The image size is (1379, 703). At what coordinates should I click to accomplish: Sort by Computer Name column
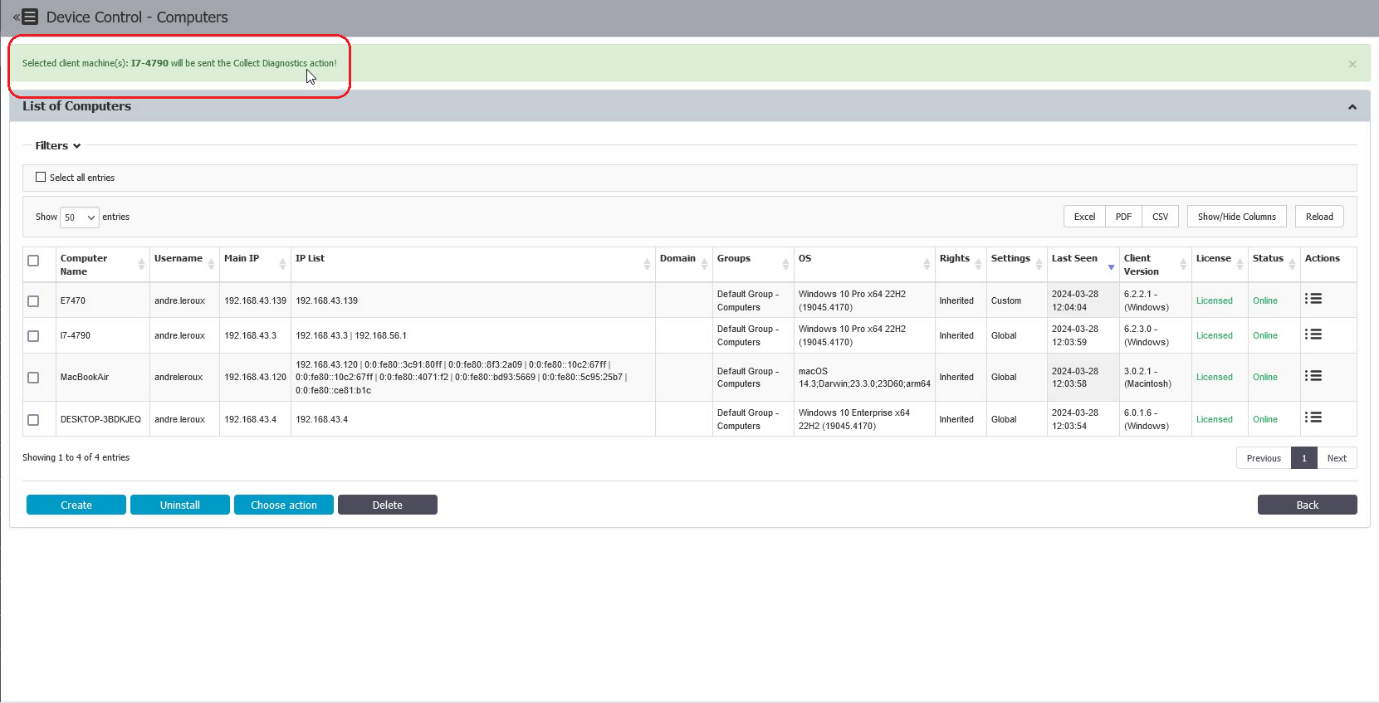102,265
